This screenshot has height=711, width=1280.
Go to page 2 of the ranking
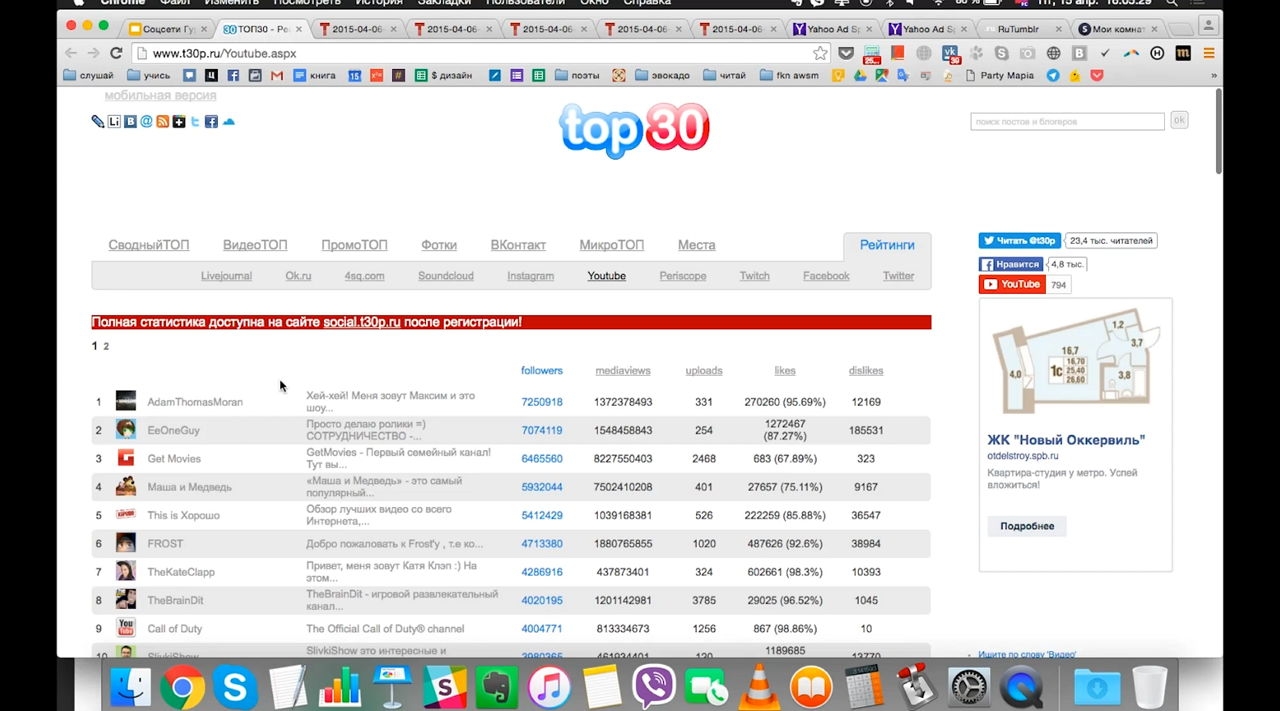click(x=106, y=346)
